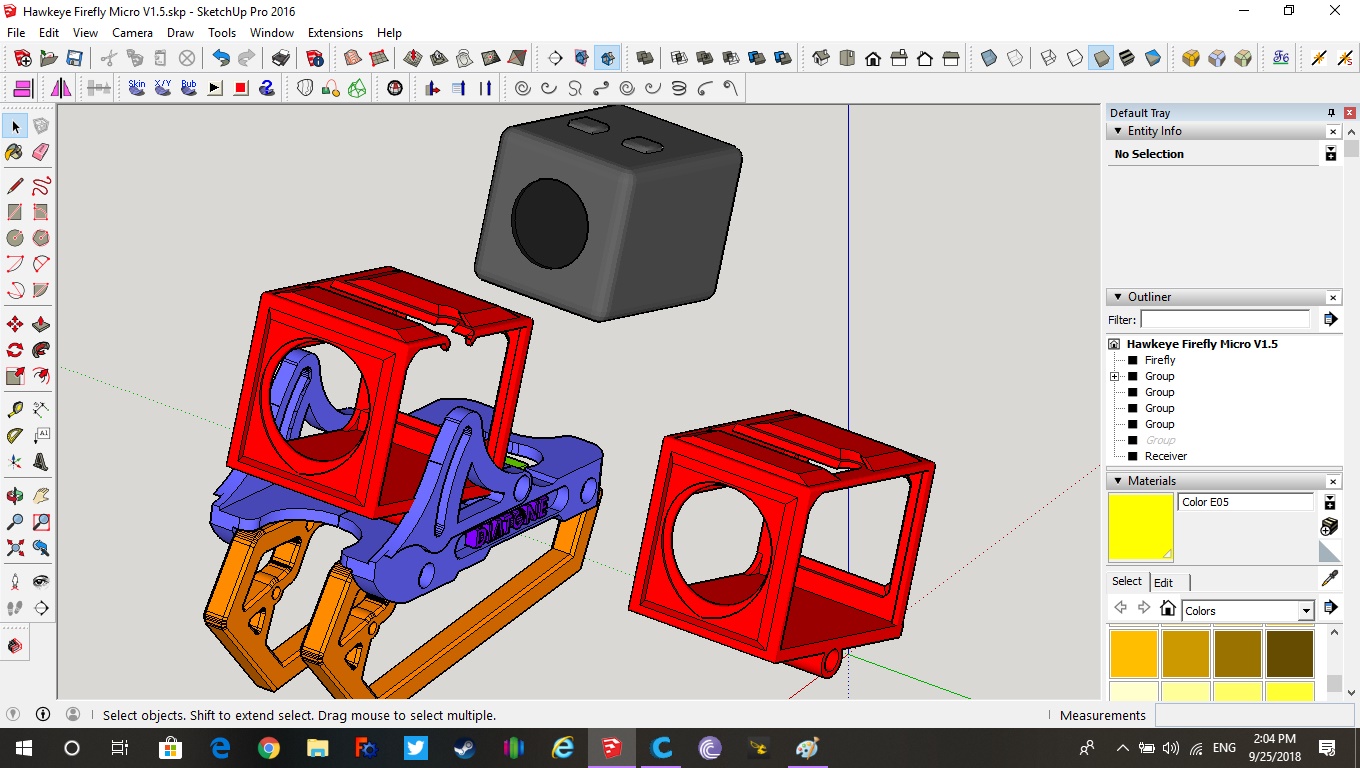
Task: Enable Wireframe face style
Action: (1049, 58)
